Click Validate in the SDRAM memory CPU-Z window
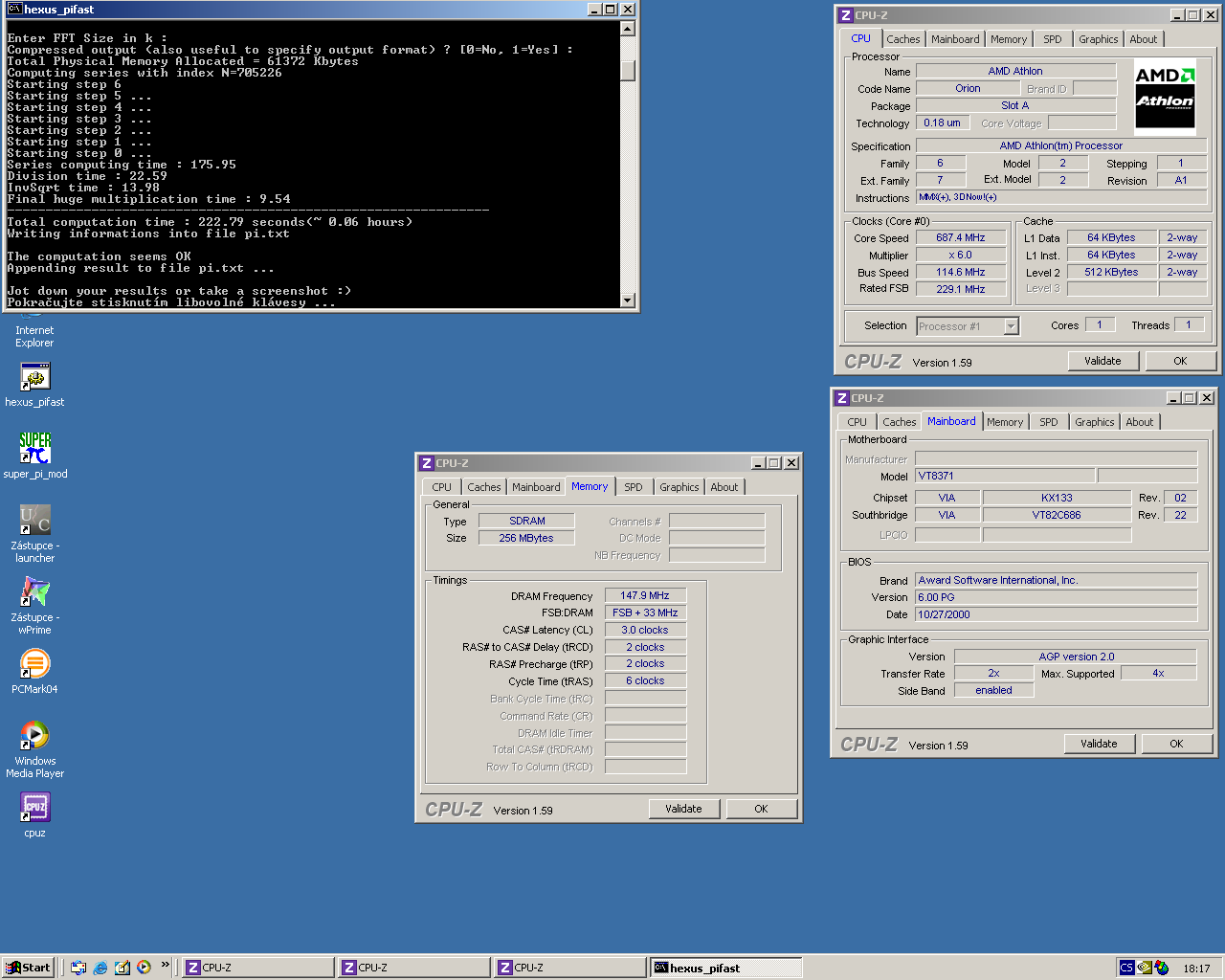The width and height of the screenshot is (1225, 980). [683, 809]
